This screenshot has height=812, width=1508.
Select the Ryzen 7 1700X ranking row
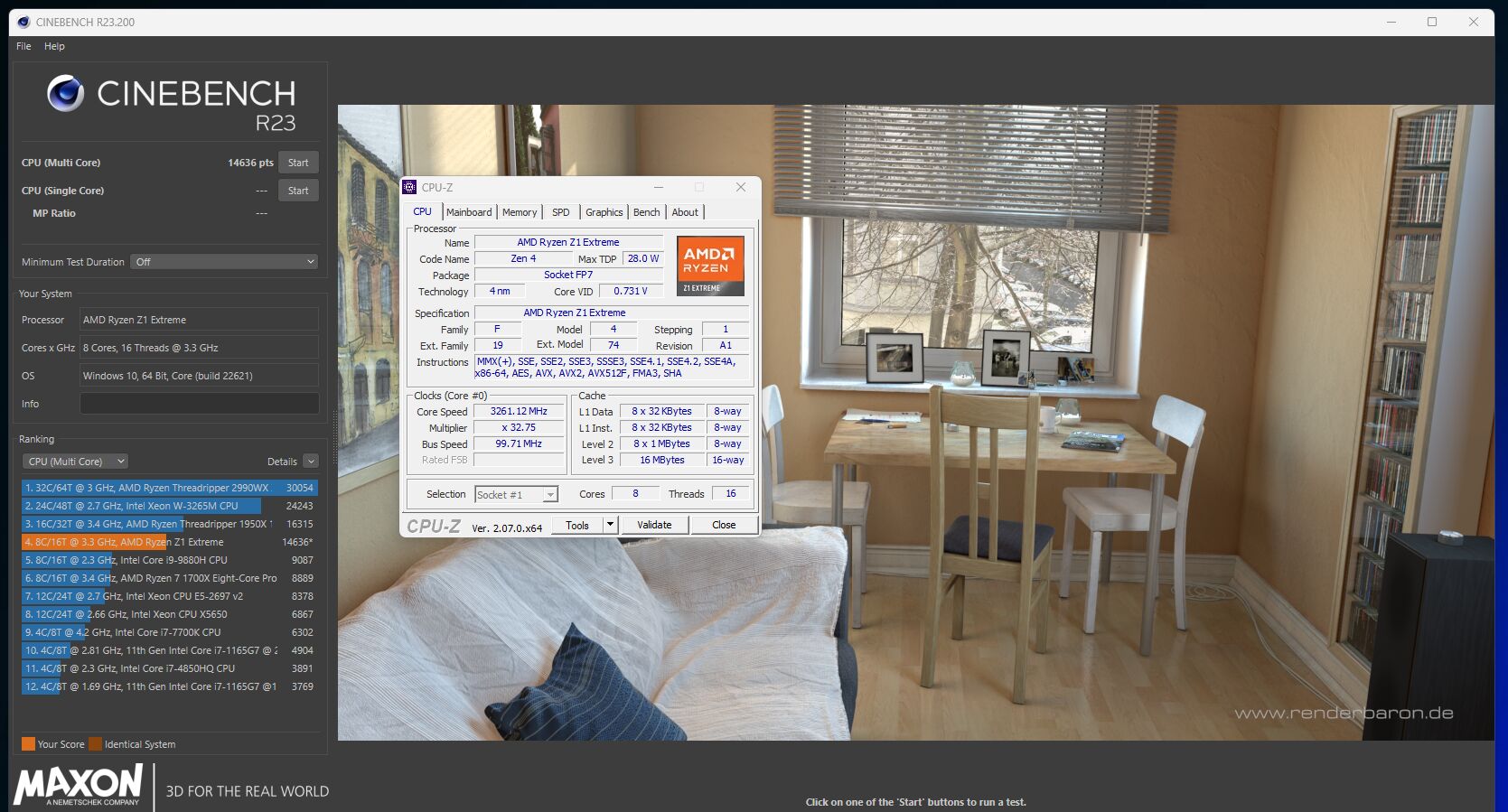169,578
